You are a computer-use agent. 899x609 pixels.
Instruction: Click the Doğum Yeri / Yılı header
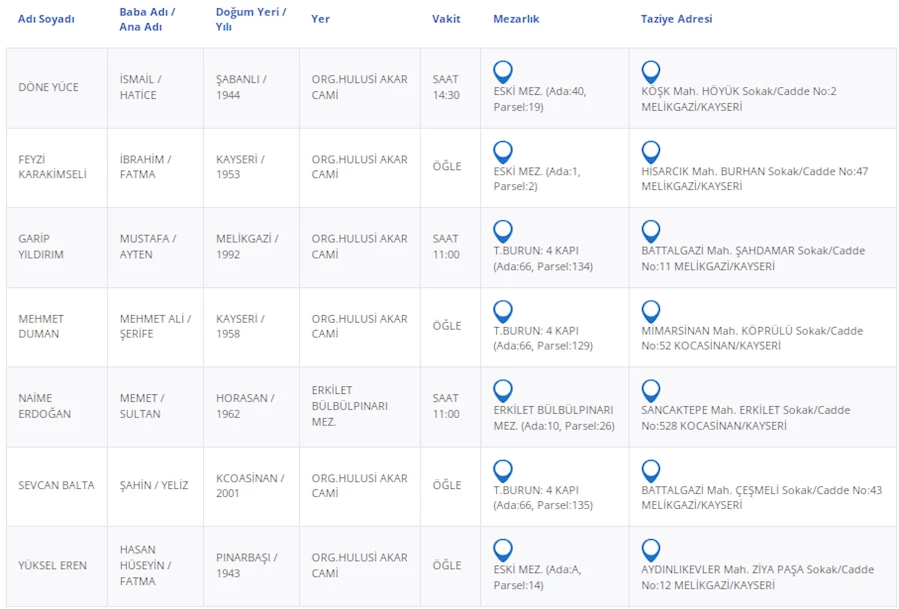[x=250, y=19]
